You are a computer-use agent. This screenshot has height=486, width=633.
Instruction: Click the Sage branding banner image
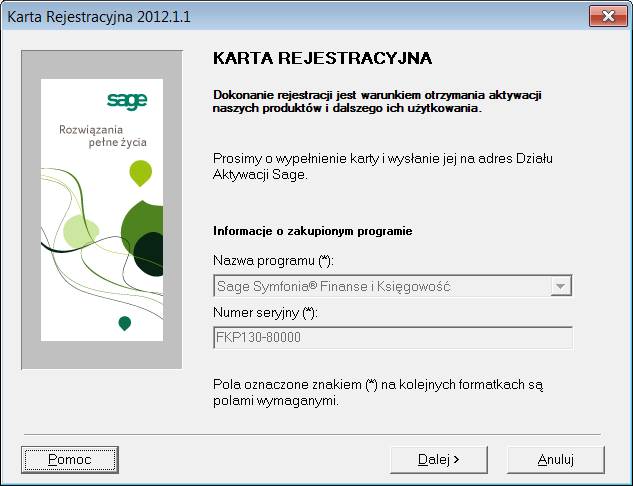click(102, 210)
